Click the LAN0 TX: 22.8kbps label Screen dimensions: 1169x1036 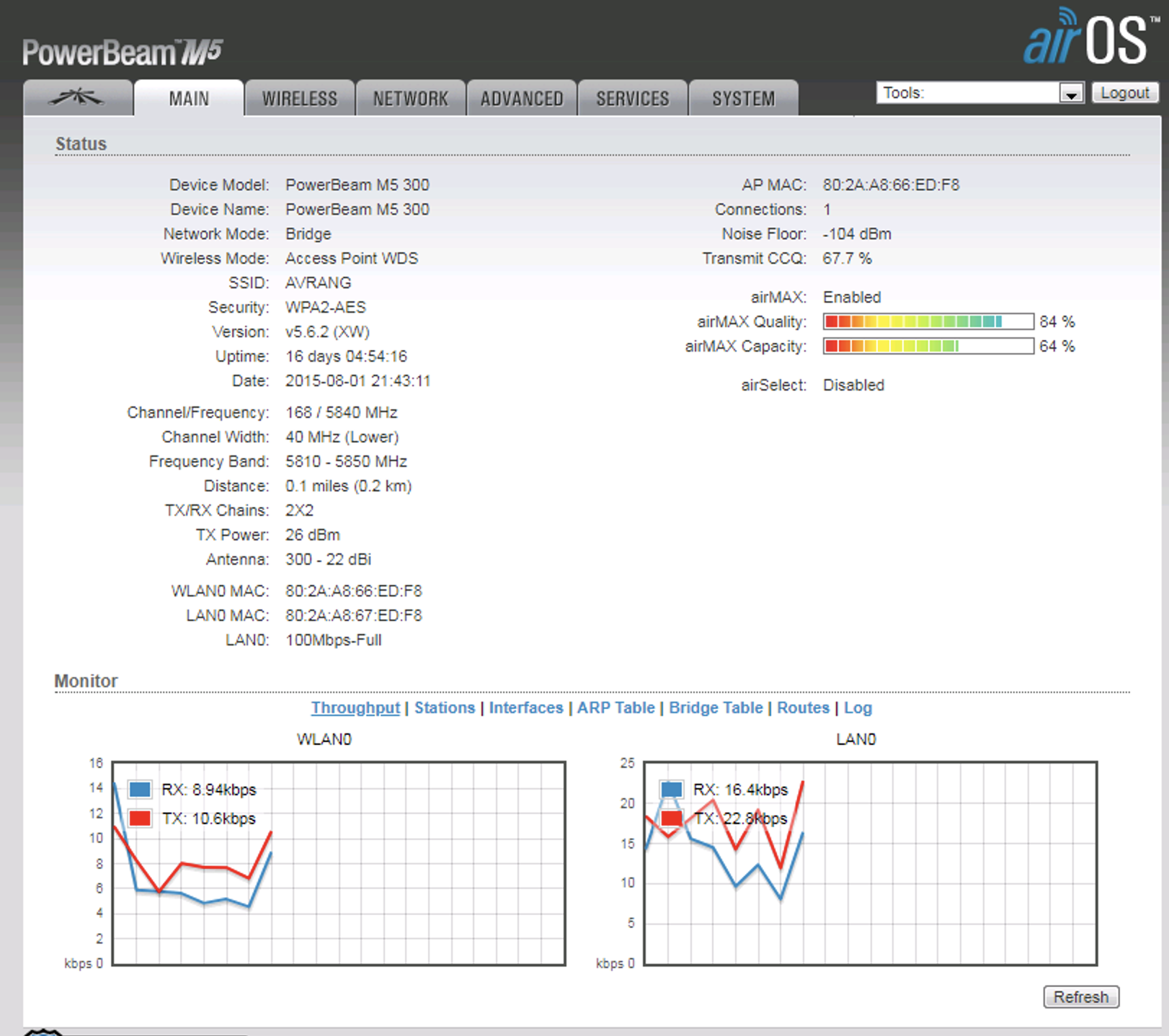[740, 818]
